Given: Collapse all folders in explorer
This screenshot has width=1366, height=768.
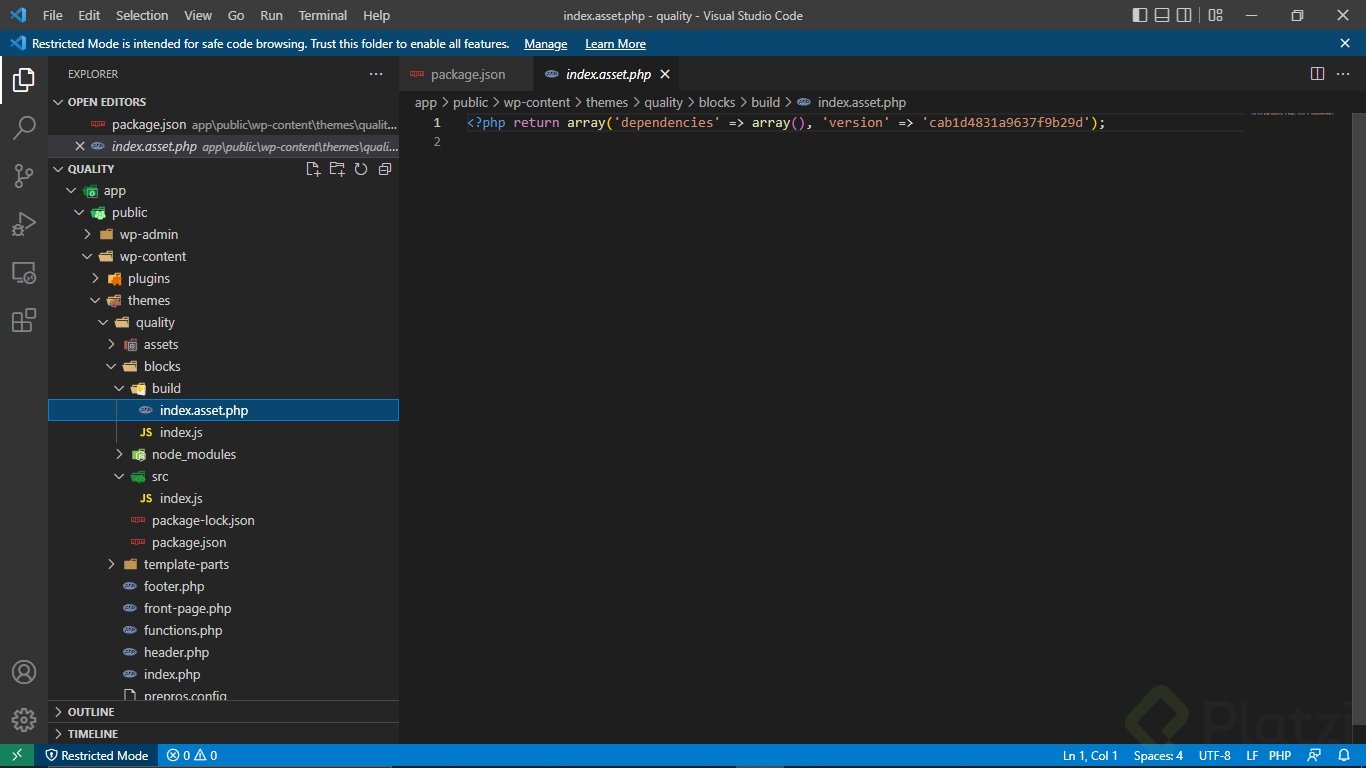Looking at the screenshot, I should [x=385, y=169].
